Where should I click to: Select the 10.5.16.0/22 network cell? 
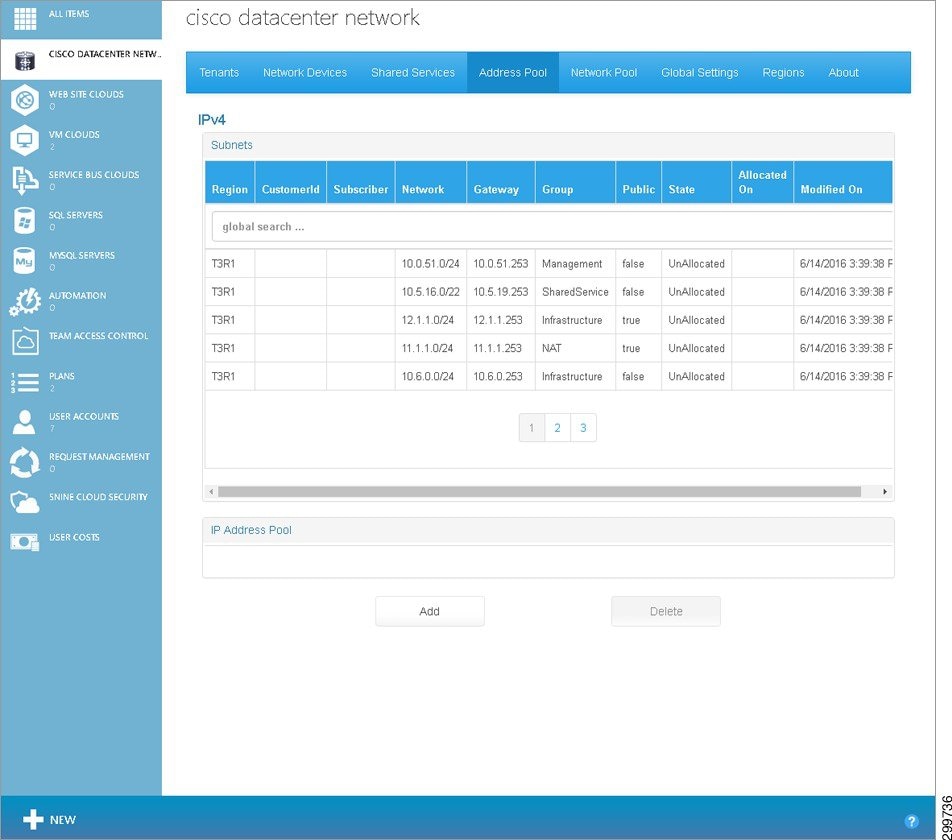[430, 292]
